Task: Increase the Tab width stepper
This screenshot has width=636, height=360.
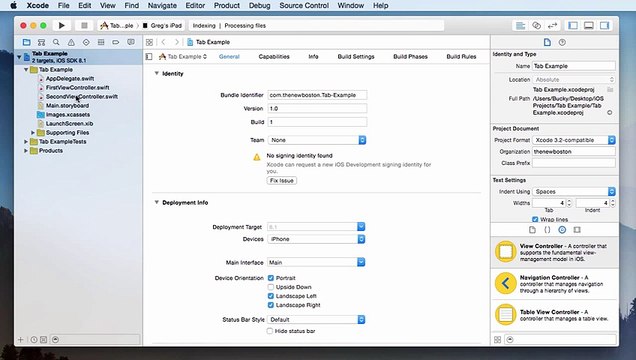Action: (x=569, y=201)
